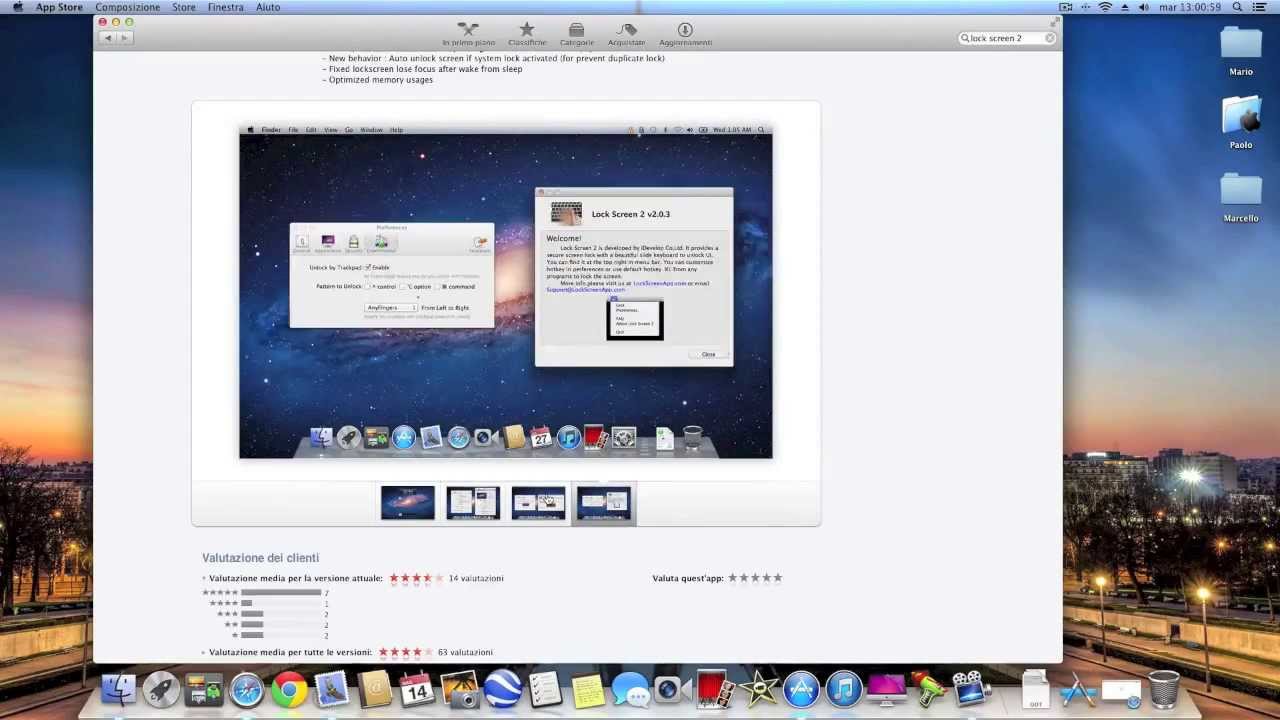Click the Valutazione dei clienti heading
This screenshot has height=720, width=1280.
[x=260, y=558]
